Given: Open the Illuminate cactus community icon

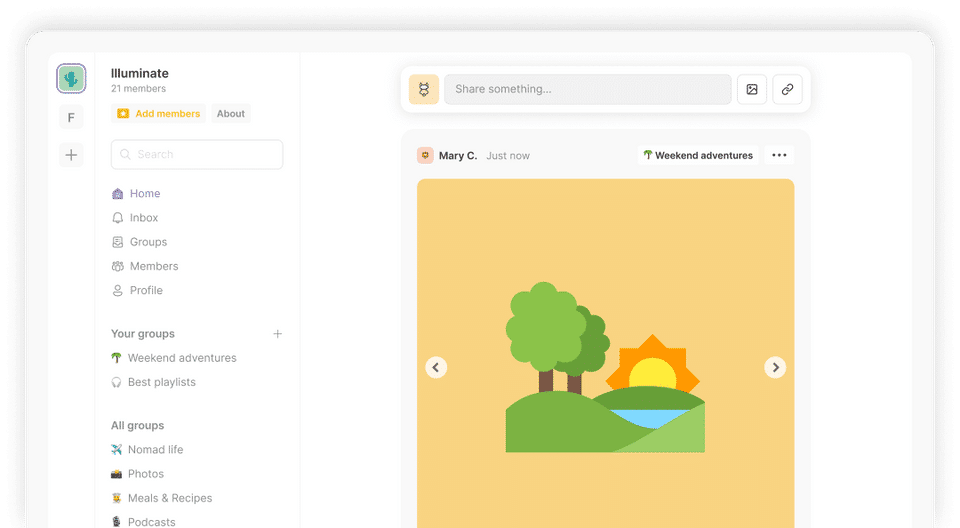Looking at the screenshot, I should pos(71,78).
